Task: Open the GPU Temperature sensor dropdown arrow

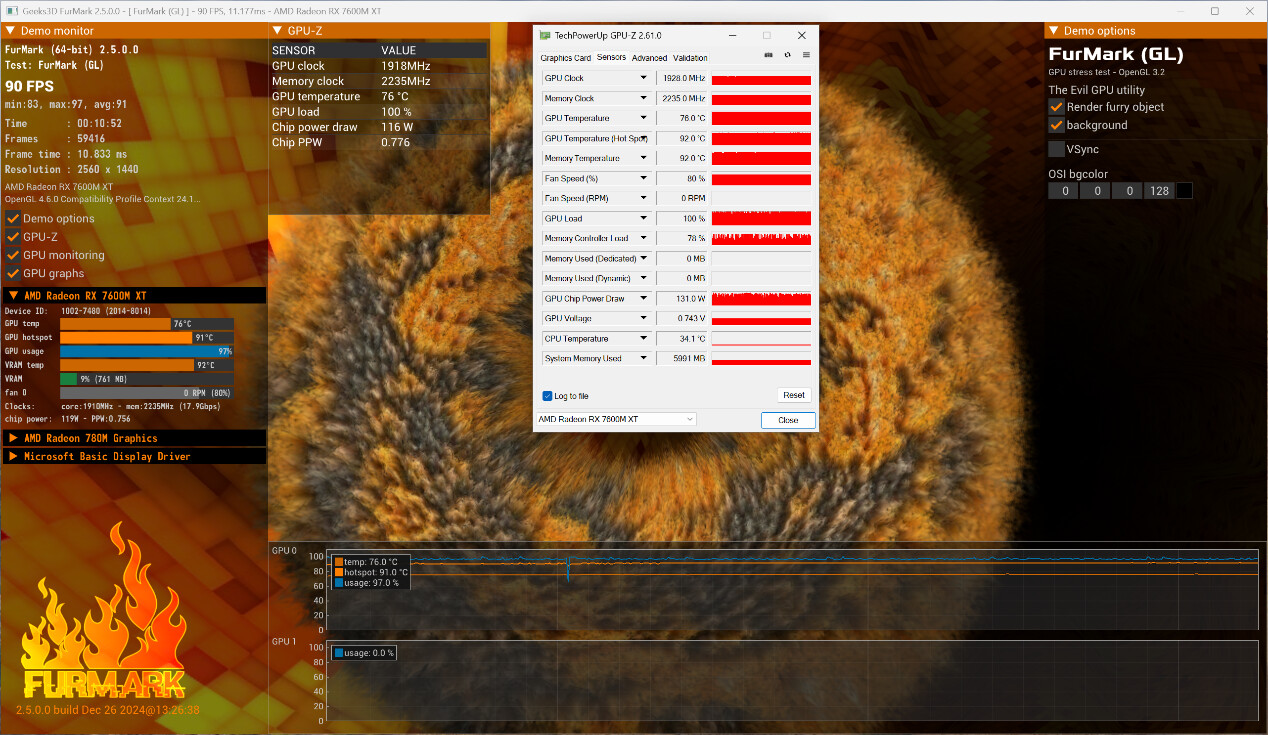Action: [643, 118]
